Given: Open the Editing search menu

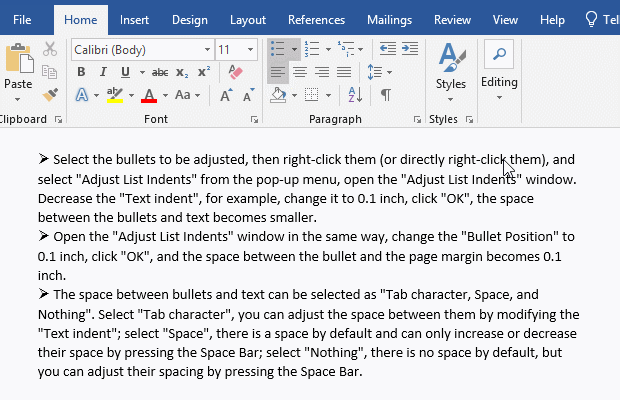Looking at the screenshot, I should click(x=499, y=70).
